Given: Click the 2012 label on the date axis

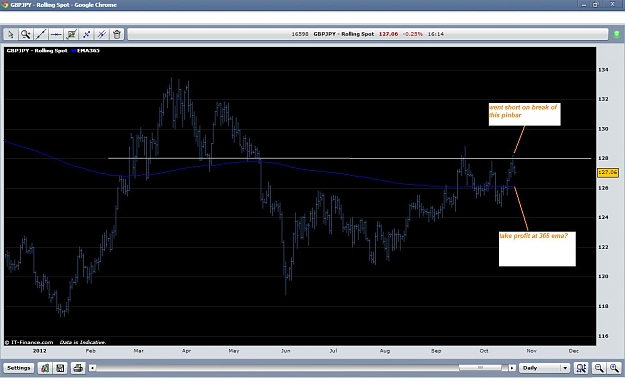Looking at the screenshot, I should click(39, 351).
